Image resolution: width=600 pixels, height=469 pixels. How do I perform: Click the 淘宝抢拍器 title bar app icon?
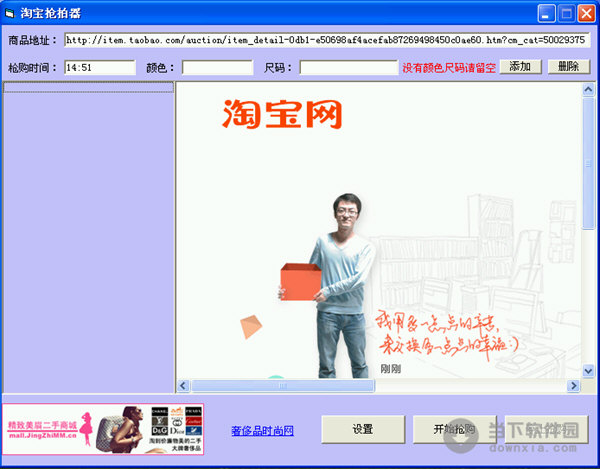pyautogui.click(x=10, y=13)
